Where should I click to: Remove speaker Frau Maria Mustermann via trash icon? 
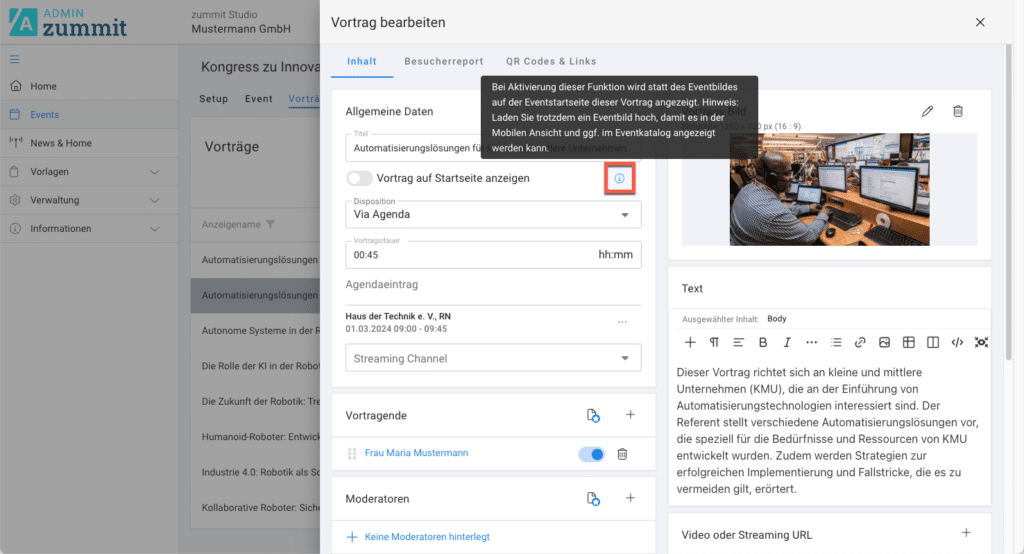[622, 454]
